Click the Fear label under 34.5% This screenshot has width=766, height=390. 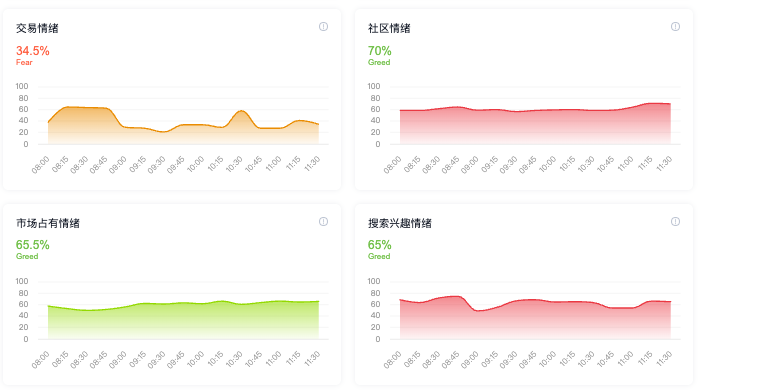coord(24,63)
